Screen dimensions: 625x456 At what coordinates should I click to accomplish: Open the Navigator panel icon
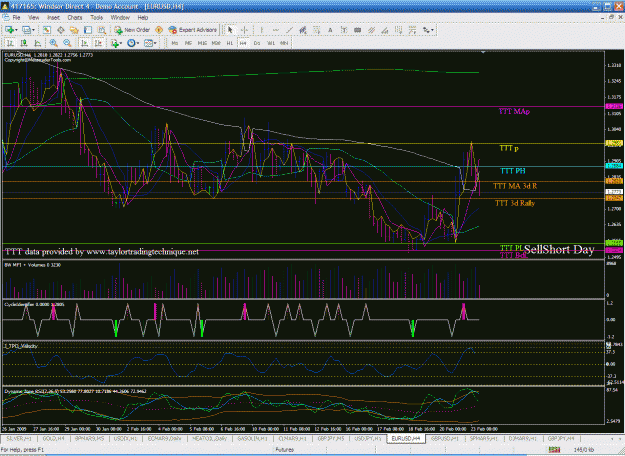(74, 30)
